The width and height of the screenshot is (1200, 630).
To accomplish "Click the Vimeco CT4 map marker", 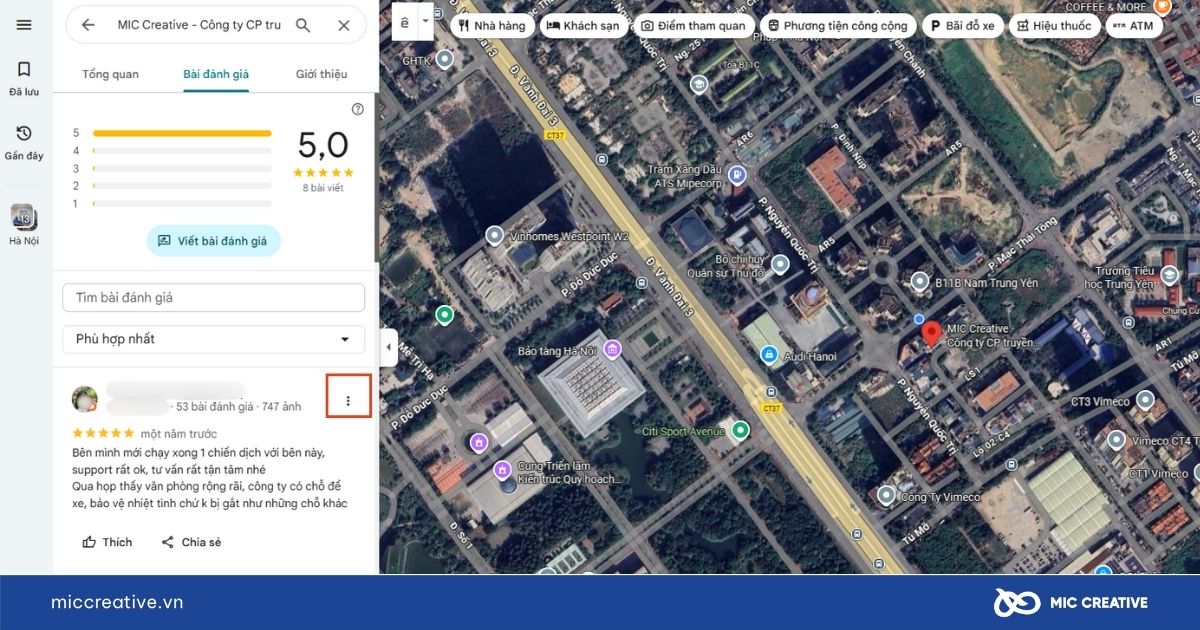I will click(1117, 440).
